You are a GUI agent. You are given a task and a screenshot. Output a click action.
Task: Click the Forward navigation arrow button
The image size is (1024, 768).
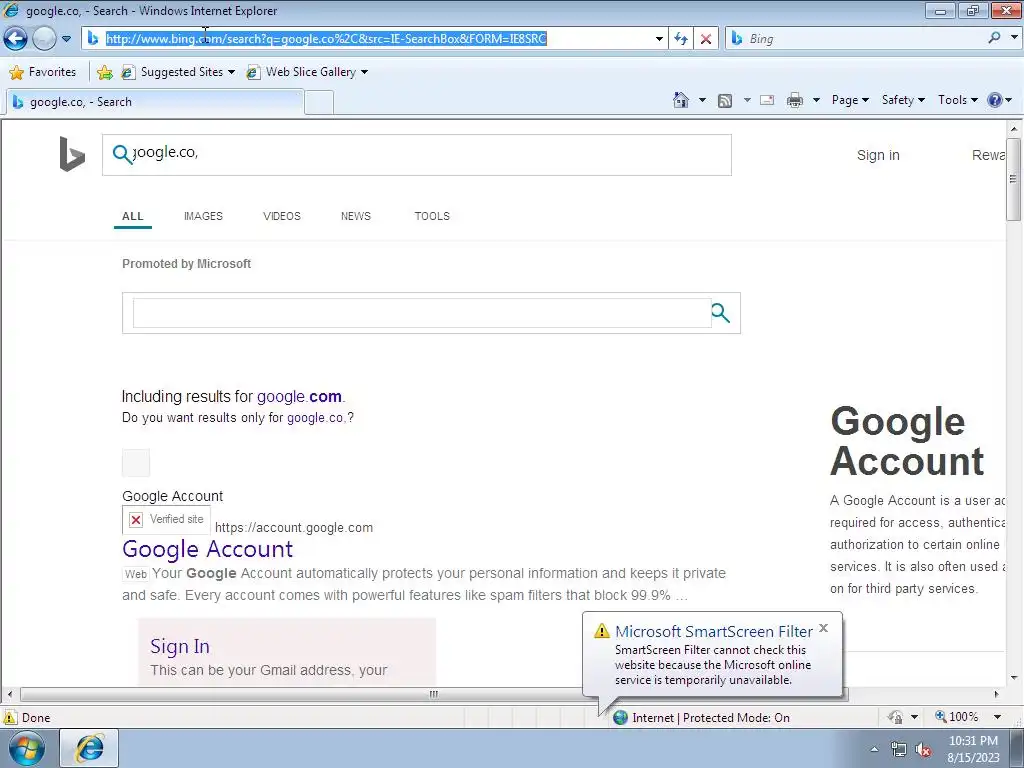pyautogui.click(x=44, y=39)
